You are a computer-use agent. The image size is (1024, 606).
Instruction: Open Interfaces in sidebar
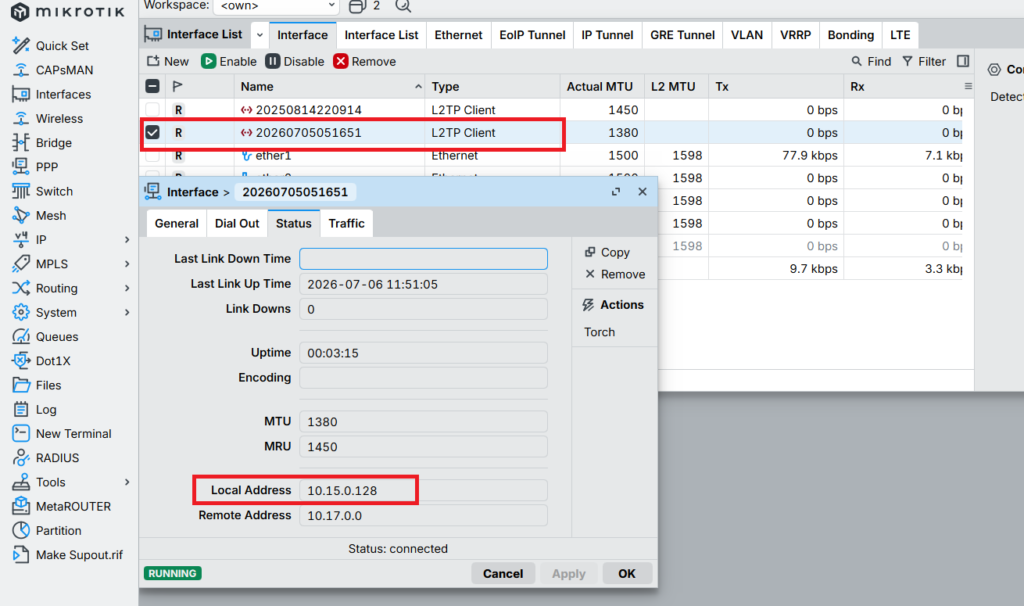pyautogui.click(x=52, y=94)
